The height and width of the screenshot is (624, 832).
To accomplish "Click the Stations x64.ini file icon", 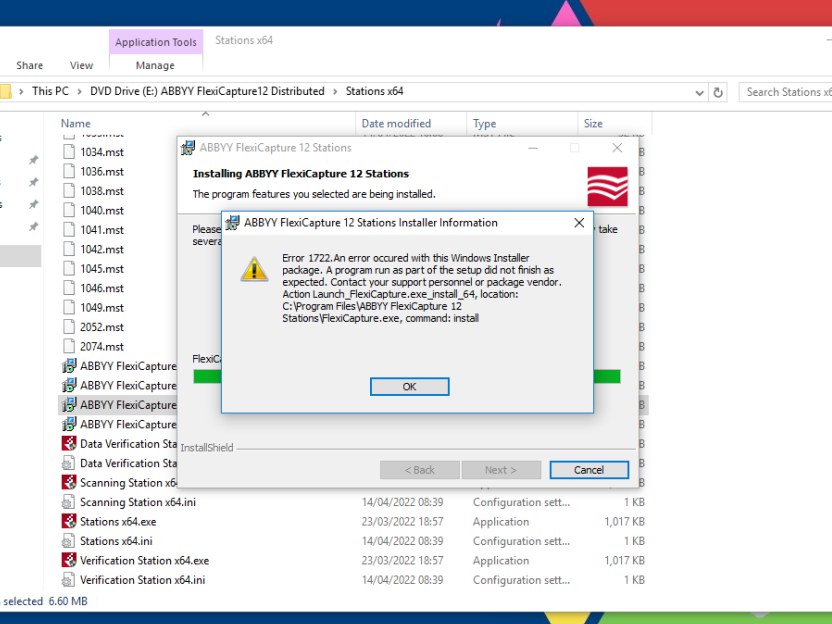I will pos(68,541).
